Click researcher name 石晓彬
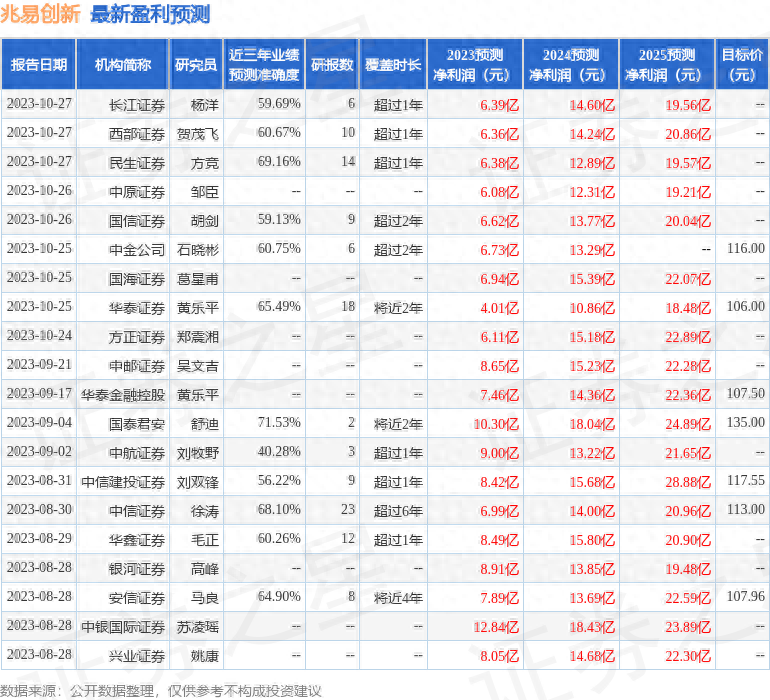770x700 pixels. tap(197, 250)
